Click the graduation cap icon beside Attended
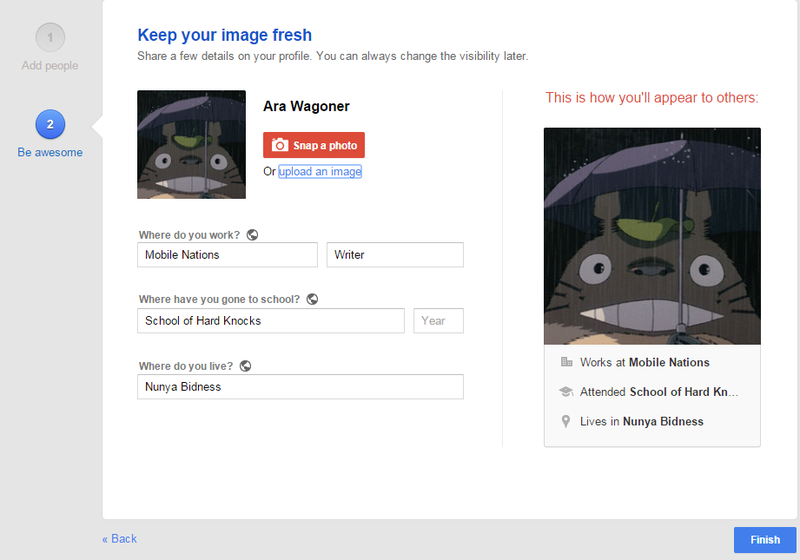 click(x=566, y=392)
